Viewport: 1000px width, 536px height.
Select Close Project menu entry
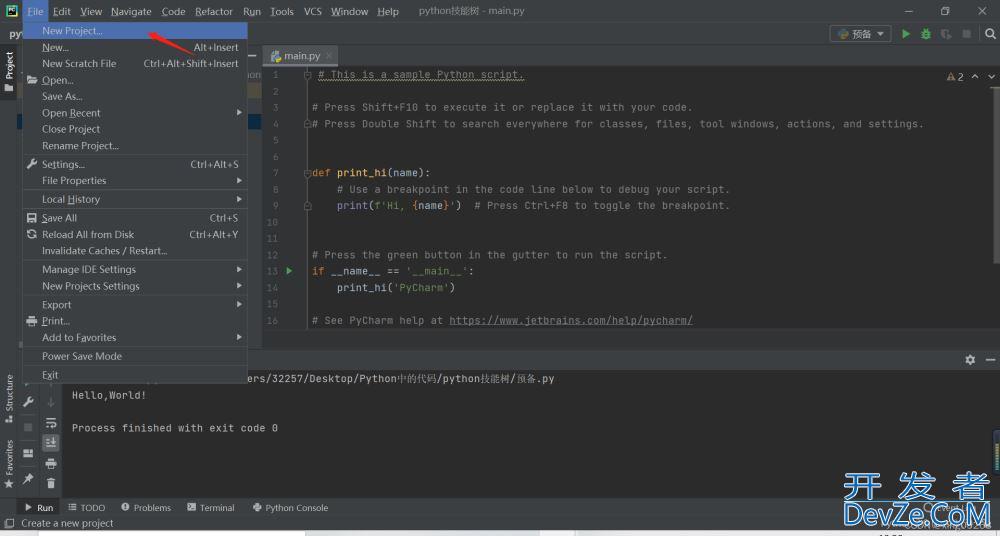(x=135, y=129)
